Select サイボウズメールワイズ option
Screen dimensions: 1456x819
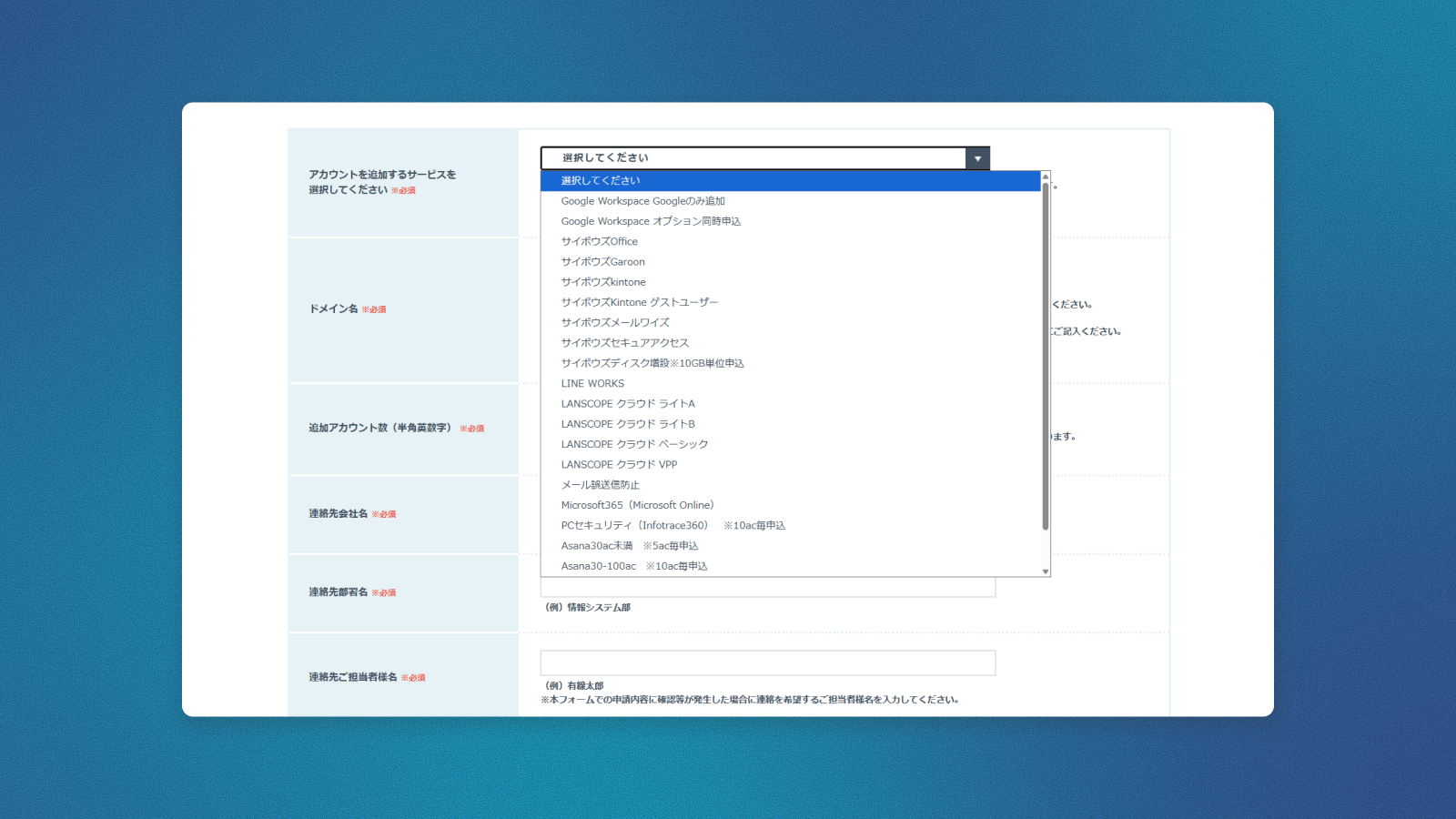tap(791, 322)
